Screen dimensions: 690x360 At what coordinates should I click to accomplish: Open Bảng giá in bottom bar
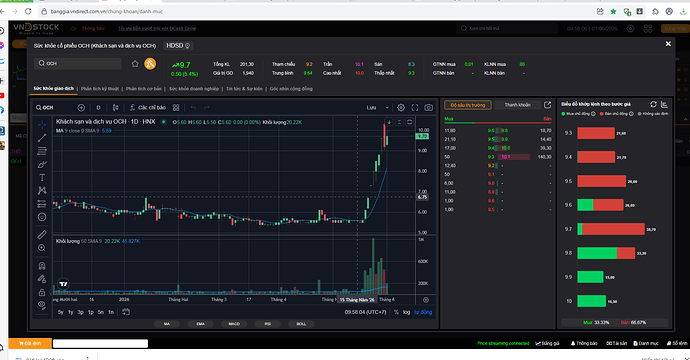[x=547, y=343]
